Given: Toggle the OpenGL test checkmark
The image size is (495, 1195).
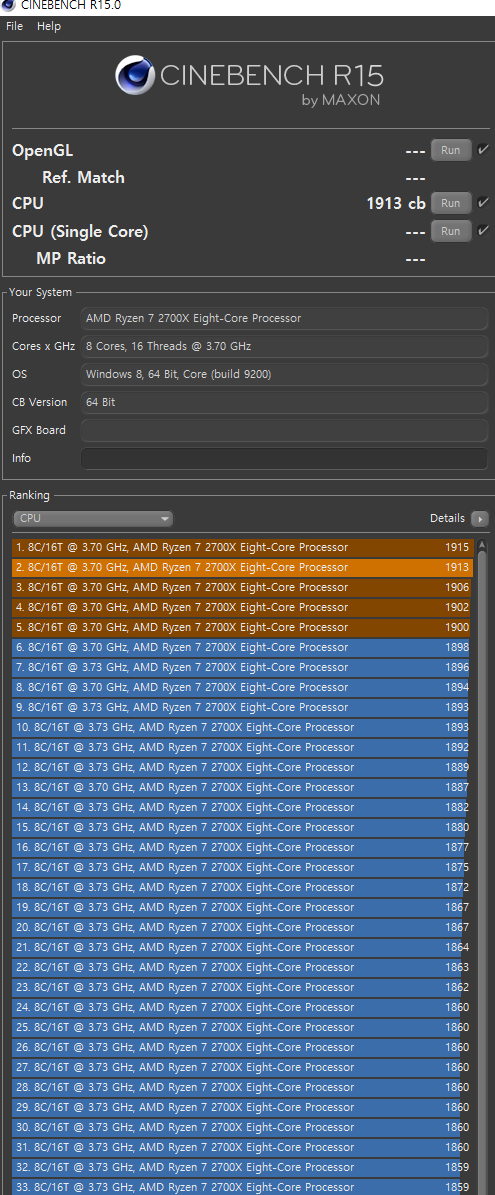Looking at the screenshot, I should pos(483,149).
